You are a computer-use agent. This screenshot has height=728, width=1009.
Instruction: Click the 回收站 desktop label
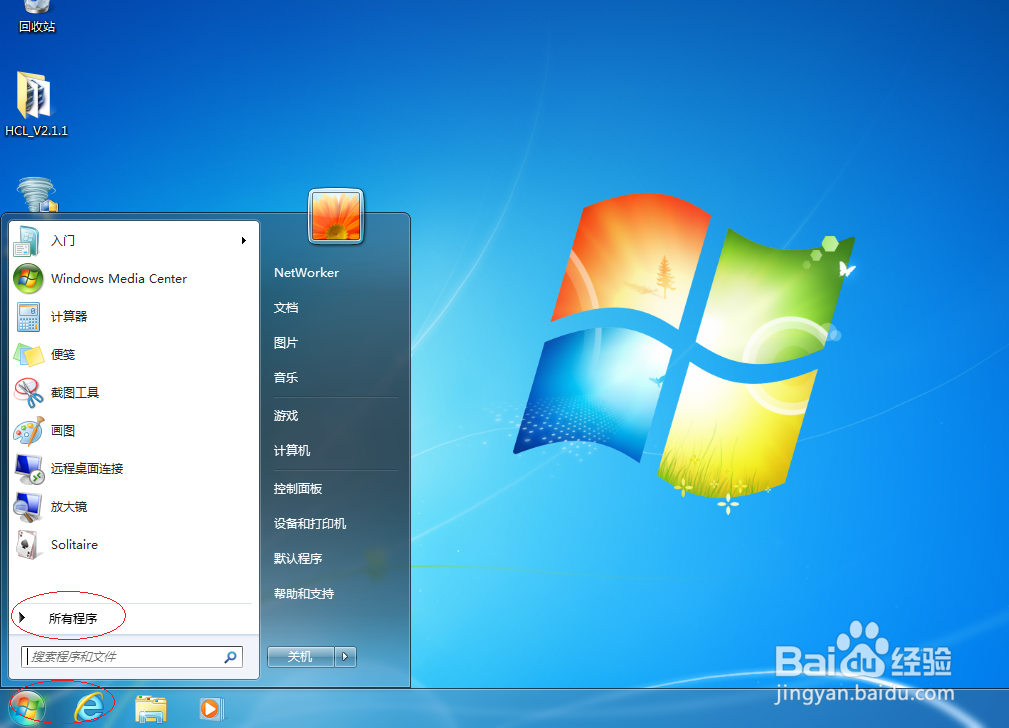point(37,26)
